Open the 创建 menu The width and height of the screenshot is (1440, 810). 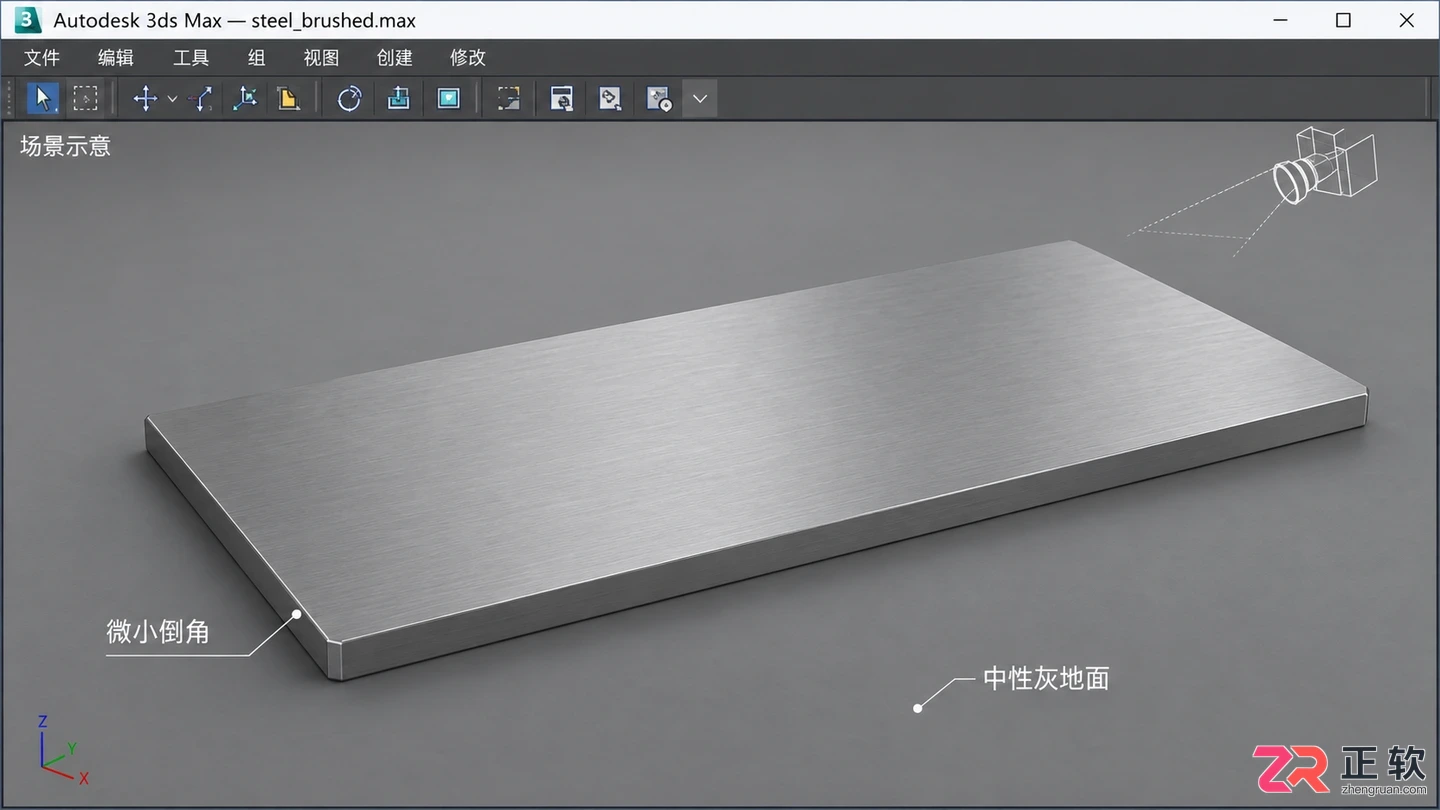(394, 58)
